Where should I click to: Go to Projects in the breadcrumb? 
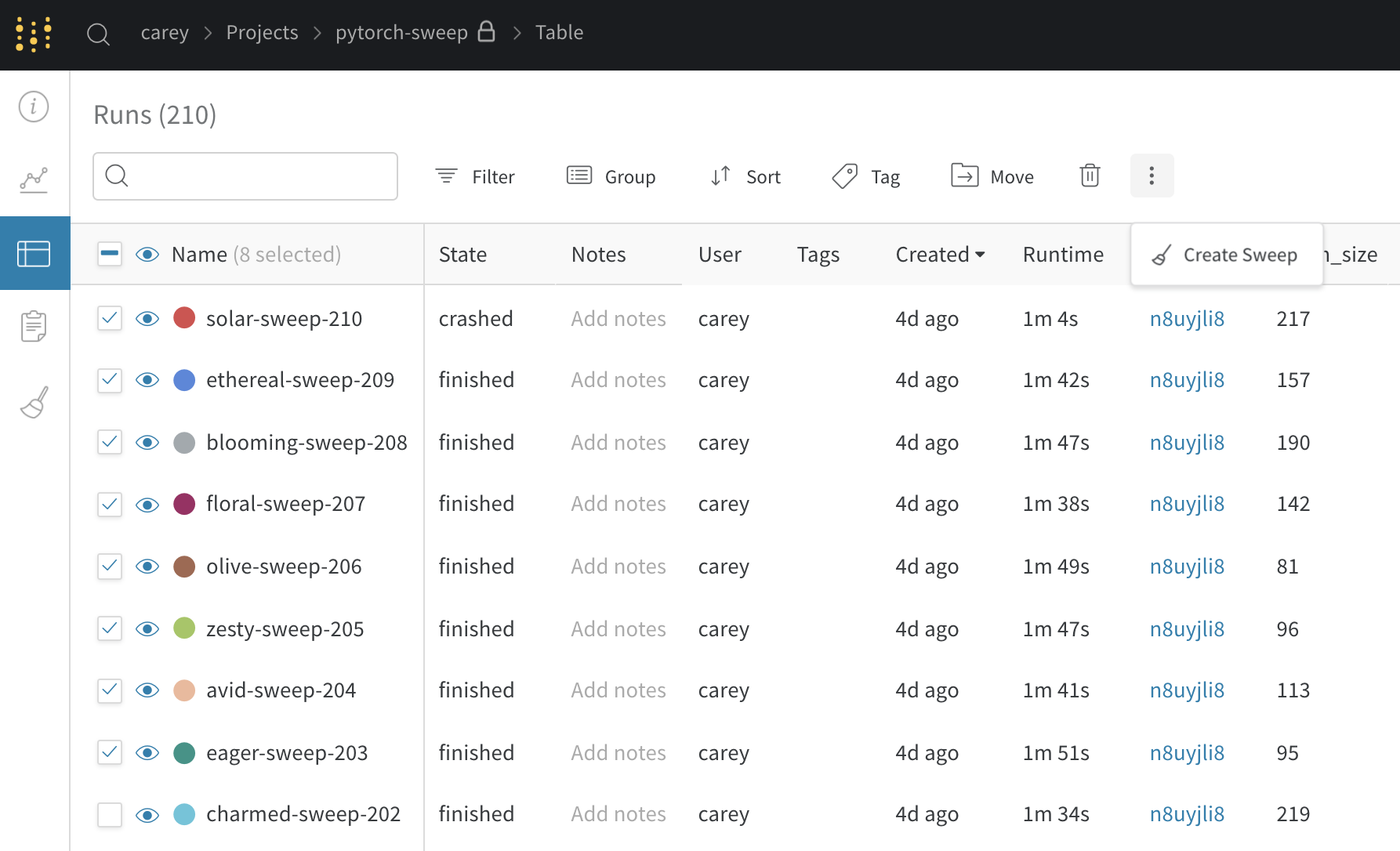coord(262,33)
